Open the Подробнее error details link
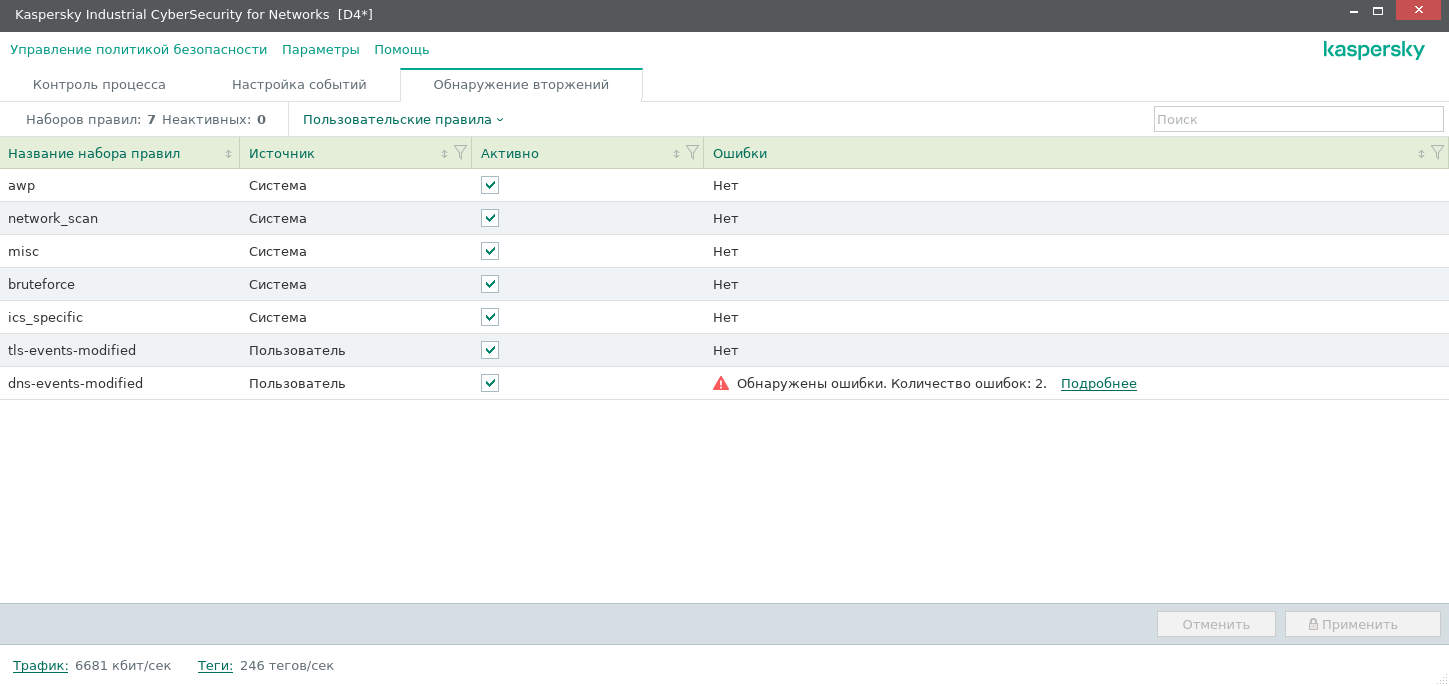This screenshot has width=1449, height=686. [1098, 383]
